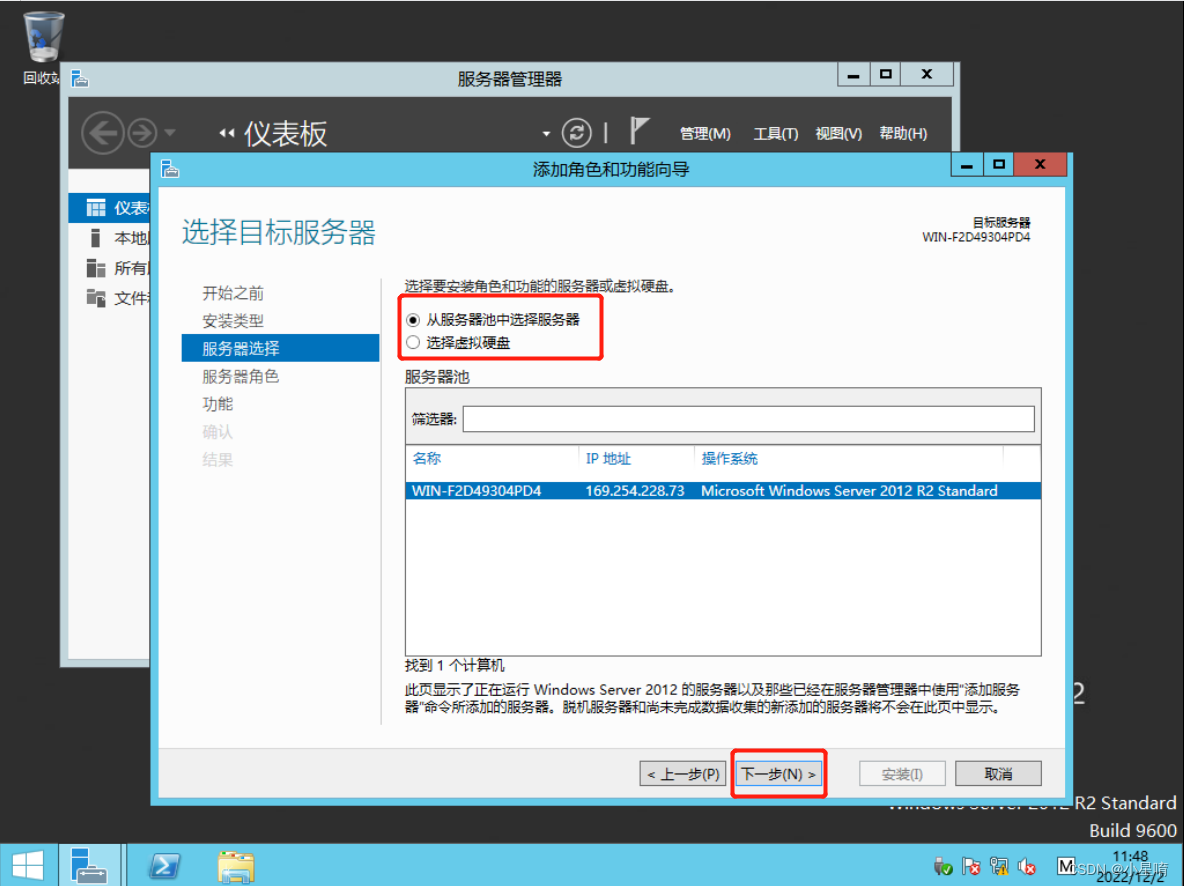Click the Server Manager title bar icon
The height and width of the screenshot is (886, 1184).
[79, 78]
